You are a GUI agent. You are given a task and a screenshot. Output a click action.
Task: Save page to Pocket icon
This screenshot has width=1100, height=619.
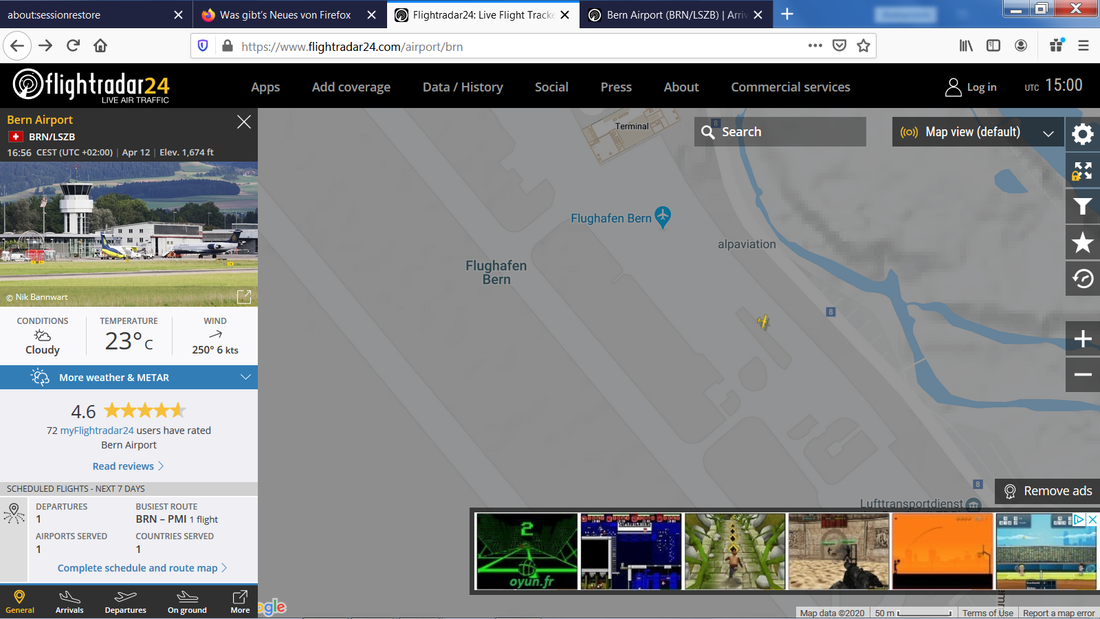point(839,46)
